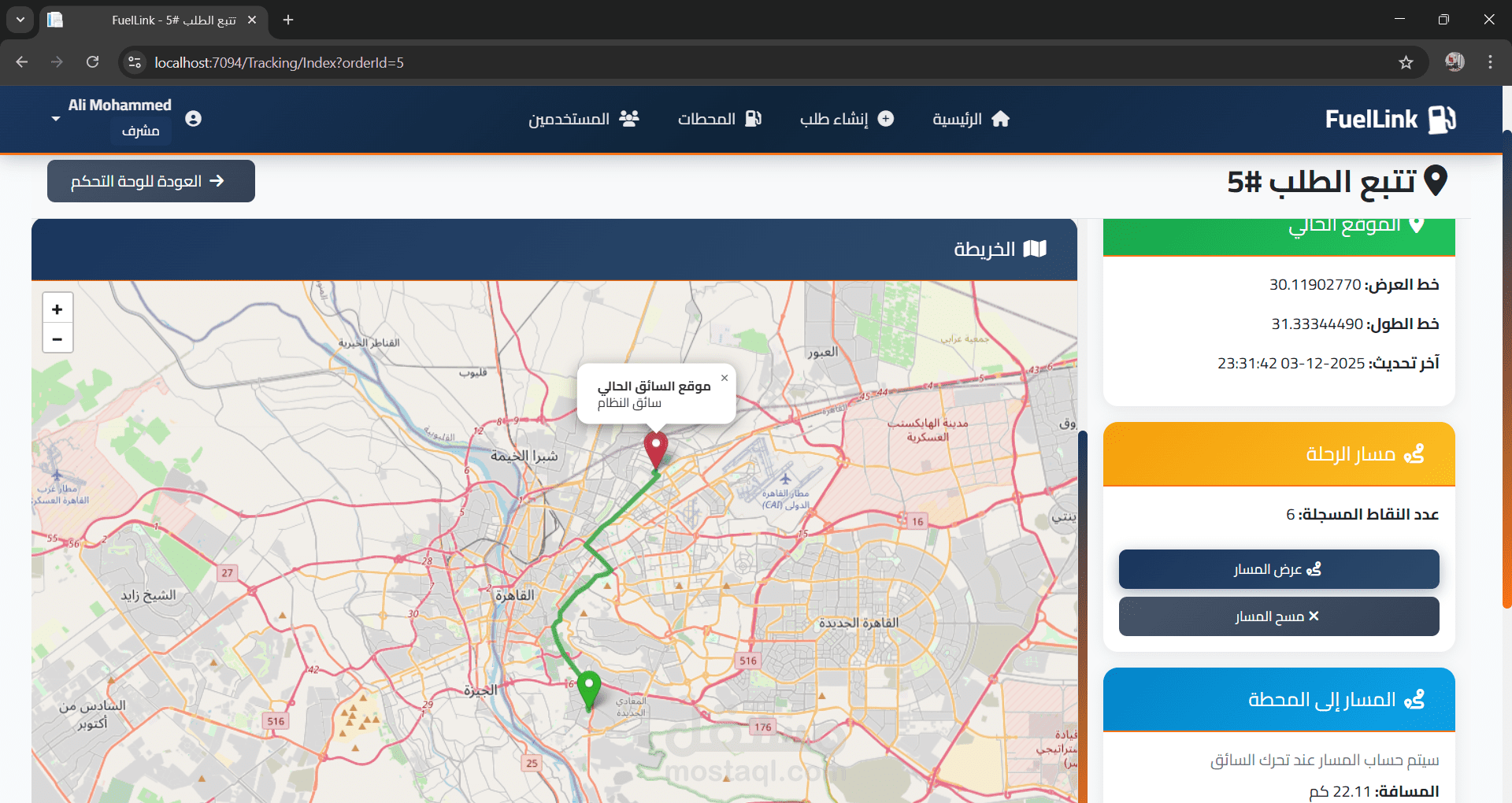Click the bookmark star icon in address bar
Image resolution: width=1512 pixels, height=803 pixels.
pos(1406,63)
